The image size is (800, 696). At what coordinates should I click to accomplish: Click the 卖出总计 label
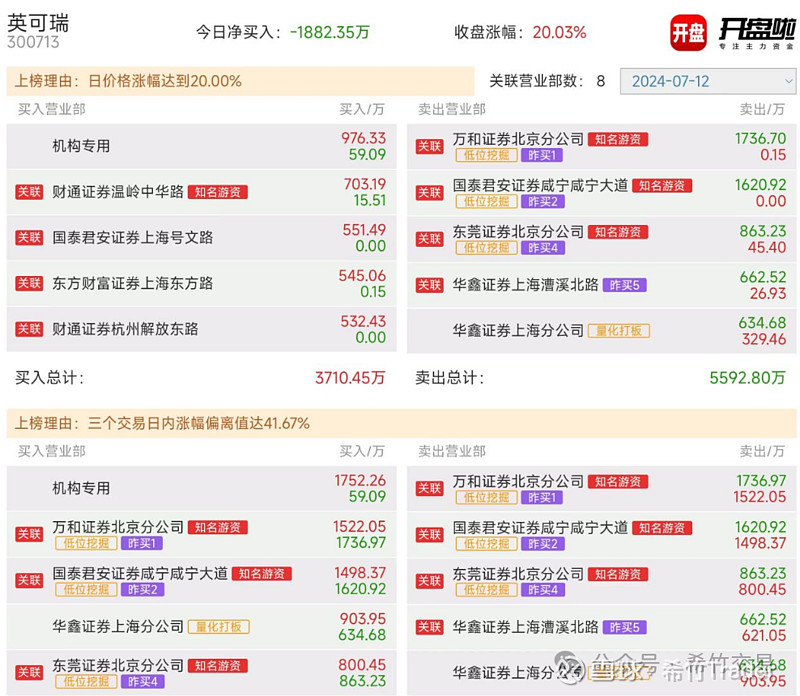pos(450,378)
